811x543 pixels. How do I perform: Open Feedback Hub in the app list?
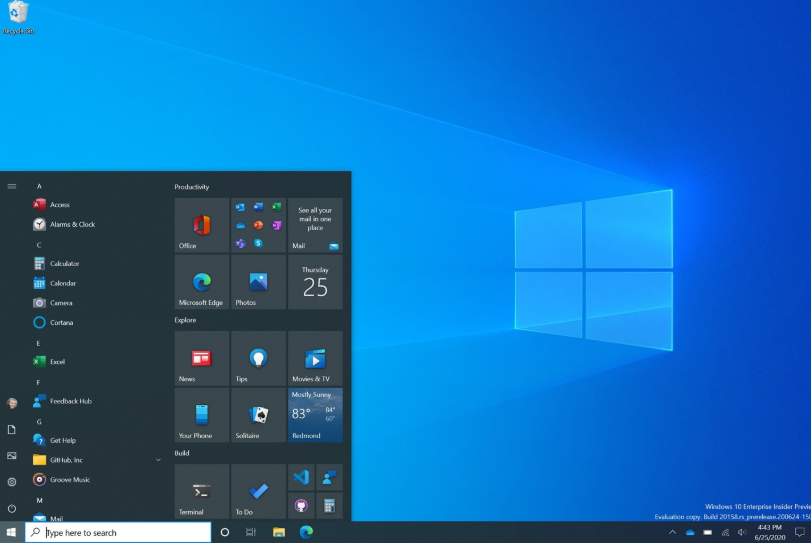pos(97,401)
